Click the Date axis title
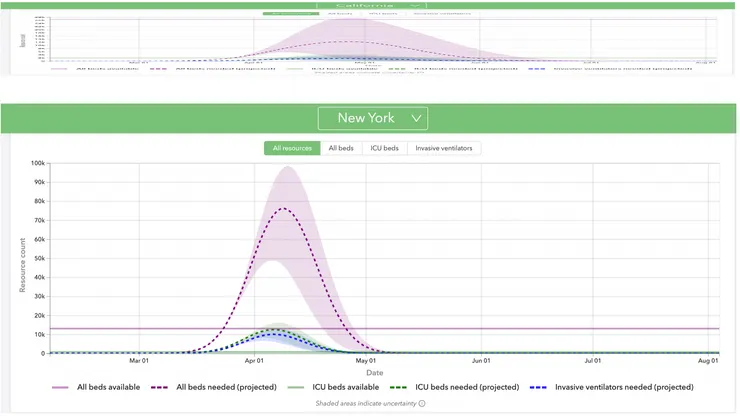 point(375,373)
